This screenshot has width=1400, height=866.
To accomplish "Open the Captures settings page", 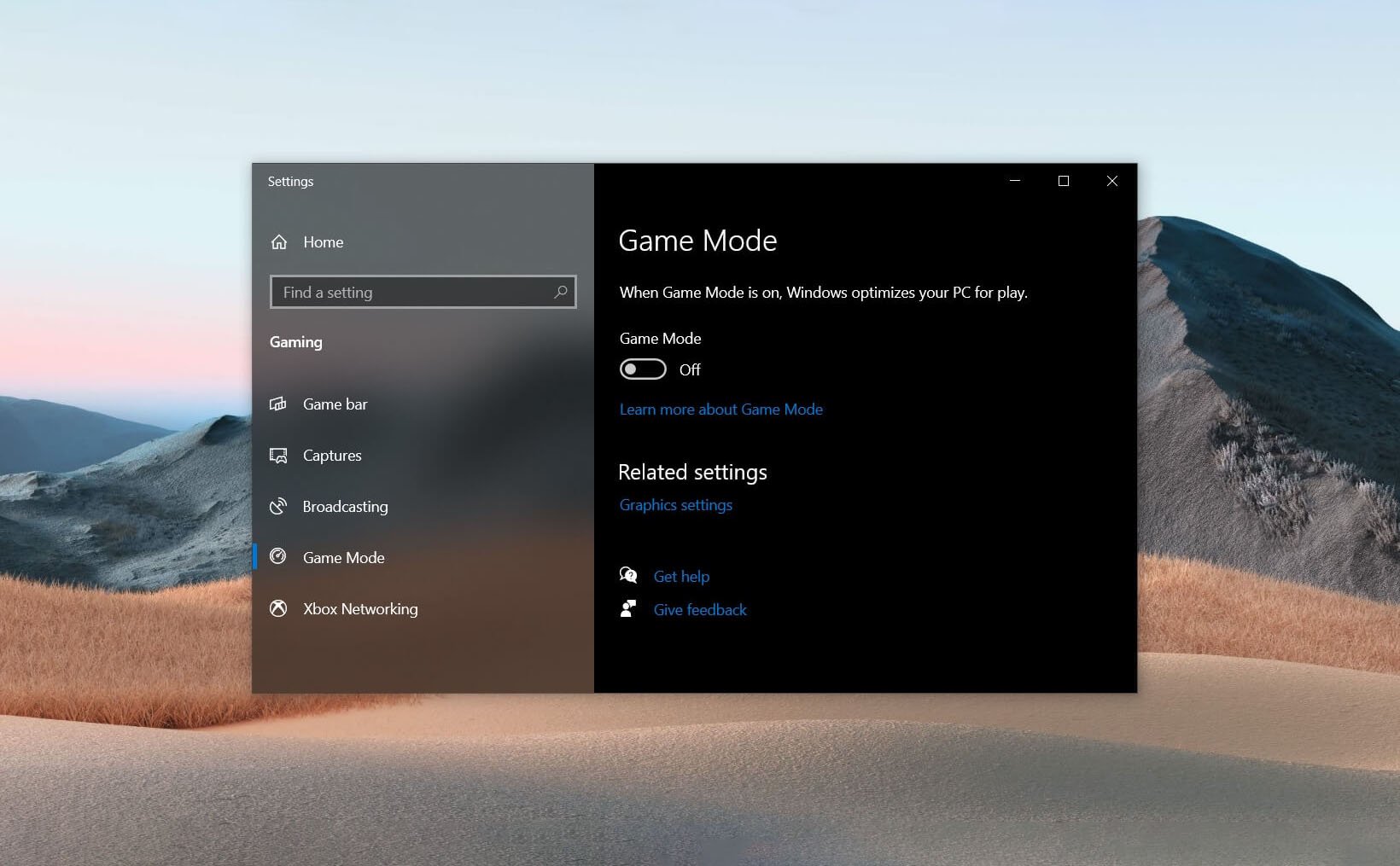I will (332, 456).
